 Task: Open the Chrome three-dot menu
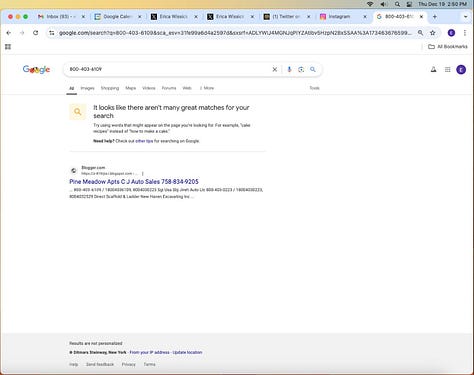coord(465,33)
